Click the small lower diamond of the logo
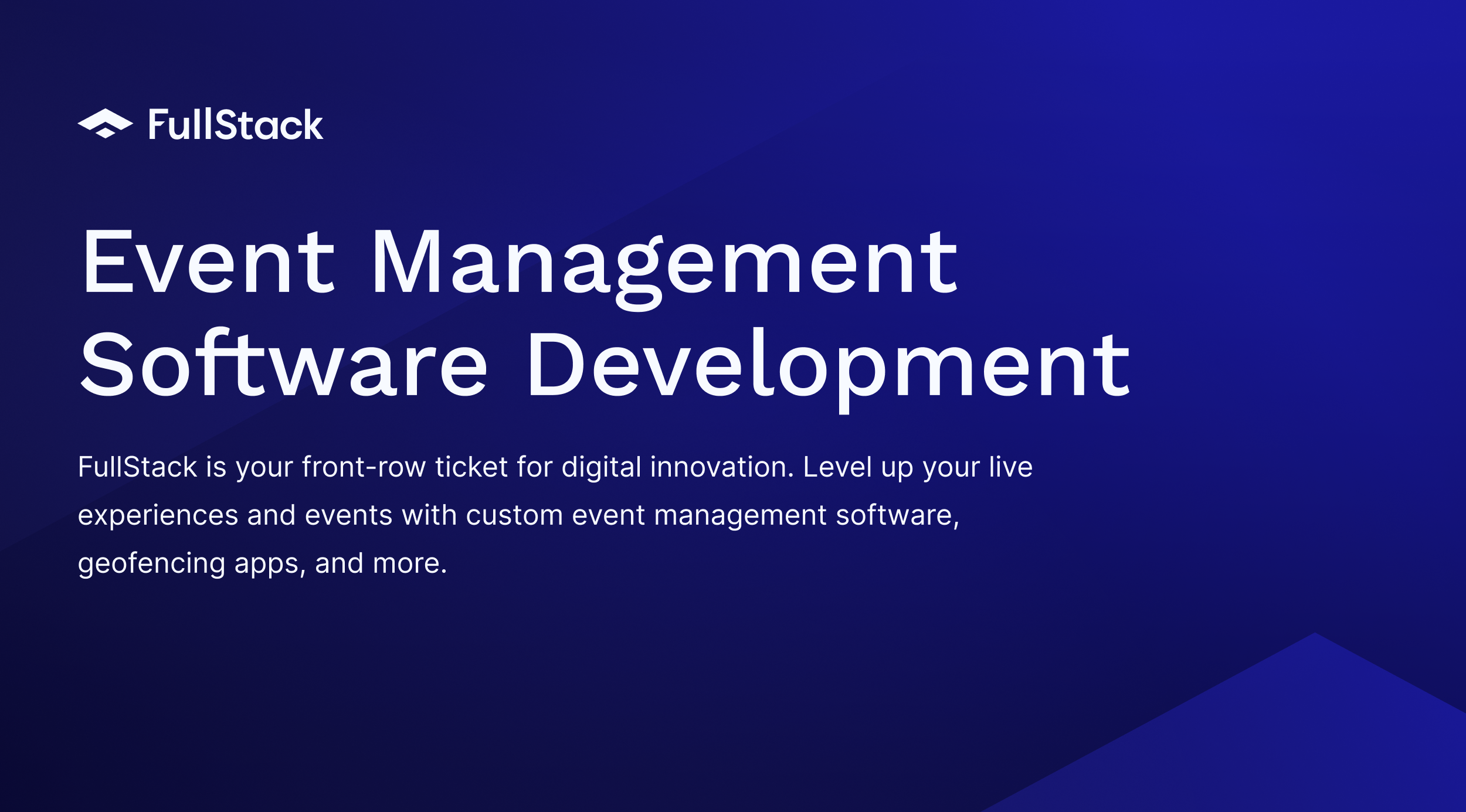 pyautogui.click(x=106, y=134)
